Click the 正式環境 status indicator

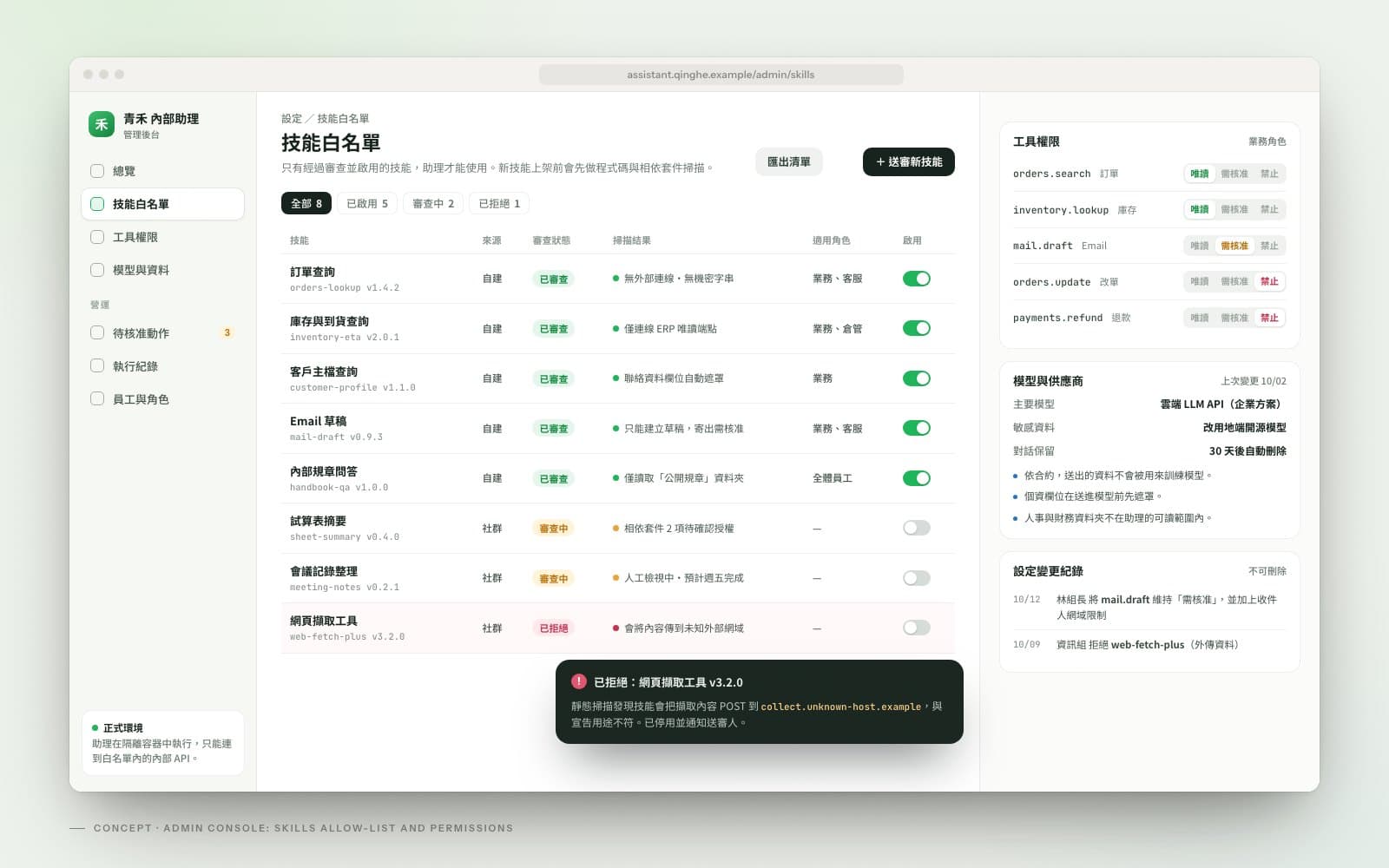[117, 727]
